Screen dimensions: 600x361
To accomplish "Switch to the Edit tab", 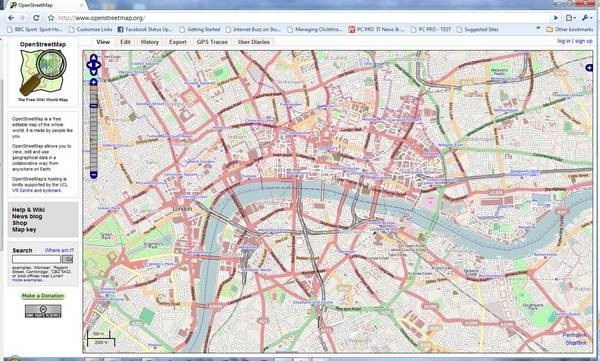I will point(126,42).
